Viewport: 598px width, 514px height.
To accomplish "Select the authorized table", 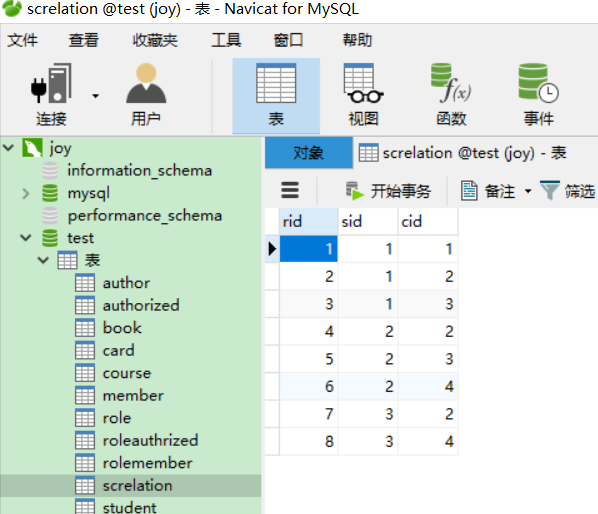I will [x=141, y=305].
